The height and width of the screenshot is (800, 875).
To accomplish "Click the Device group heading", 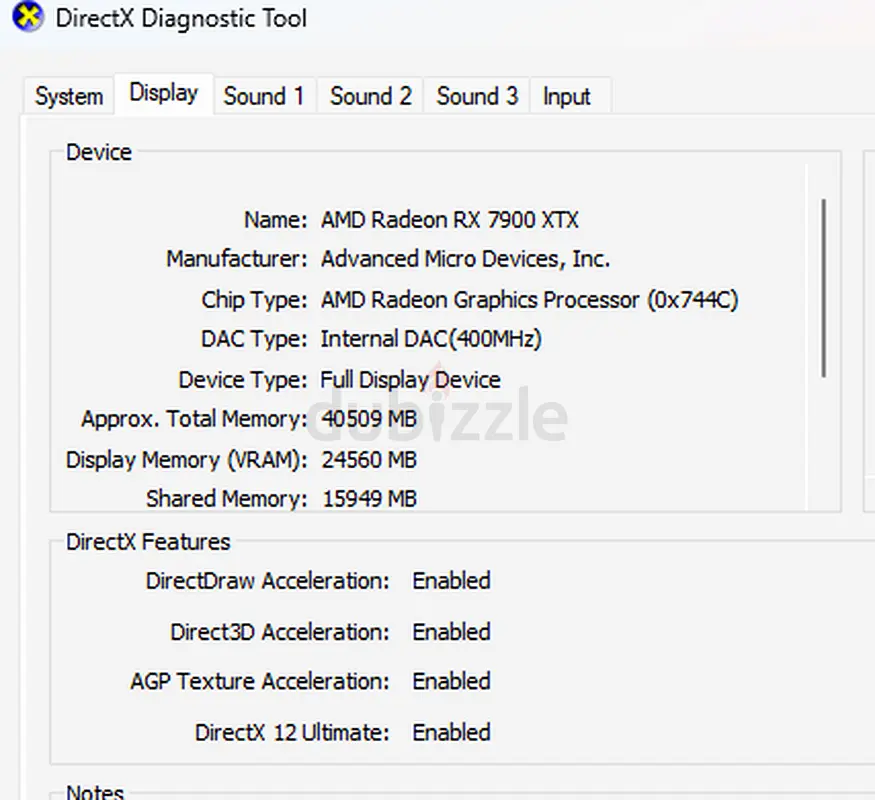I will 99,152.
